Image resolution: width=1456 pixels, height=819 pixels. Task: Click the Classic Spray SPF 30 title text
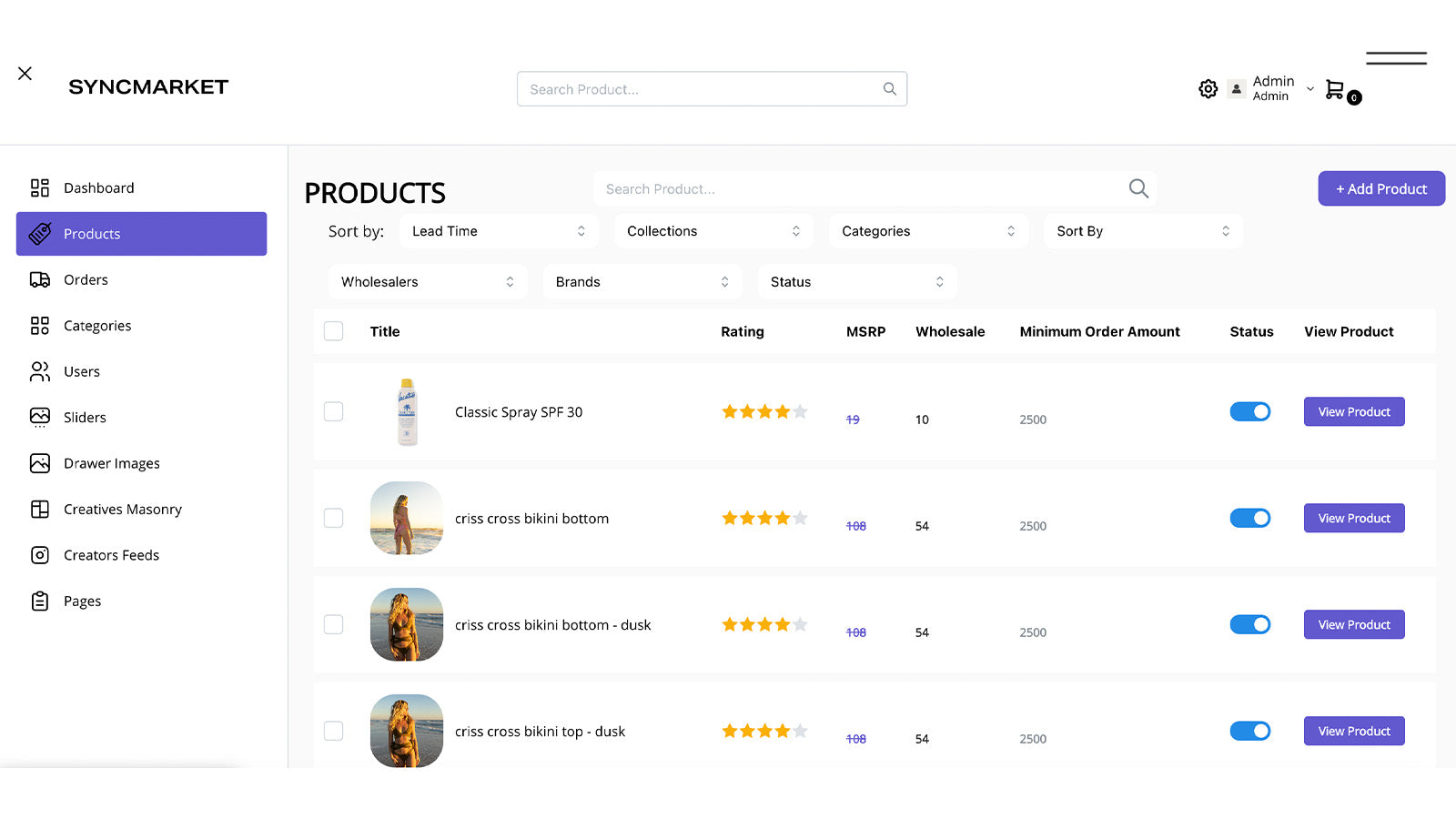519,412
